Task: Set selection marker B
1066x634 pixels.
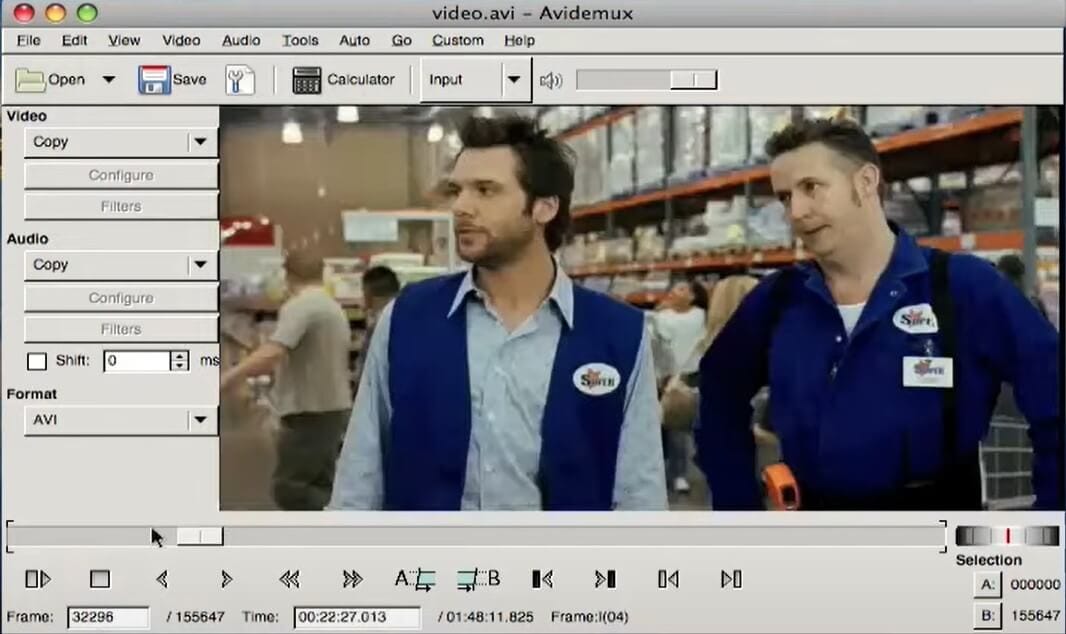Action: click(x=479, y=579)
